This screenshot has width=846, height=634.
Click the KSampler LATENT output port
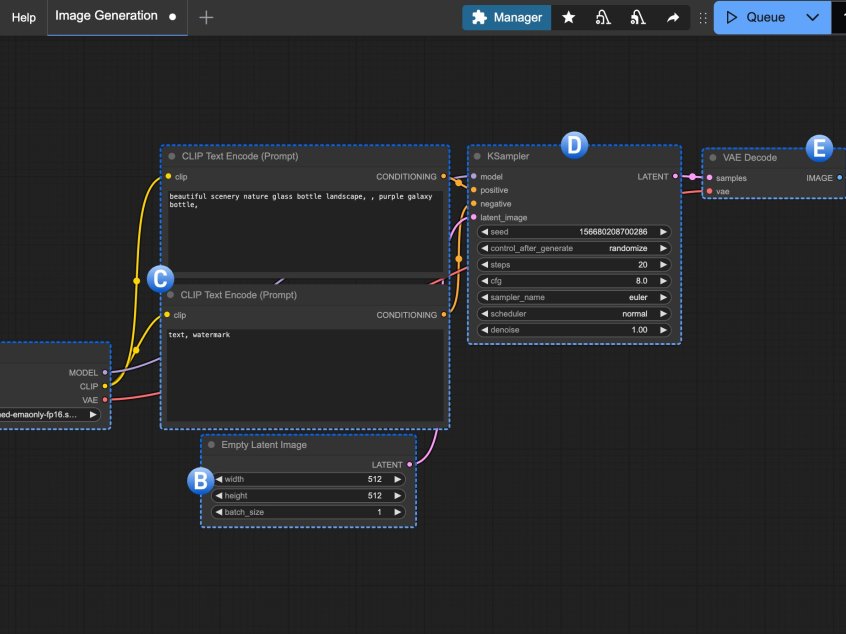point(675,176)
